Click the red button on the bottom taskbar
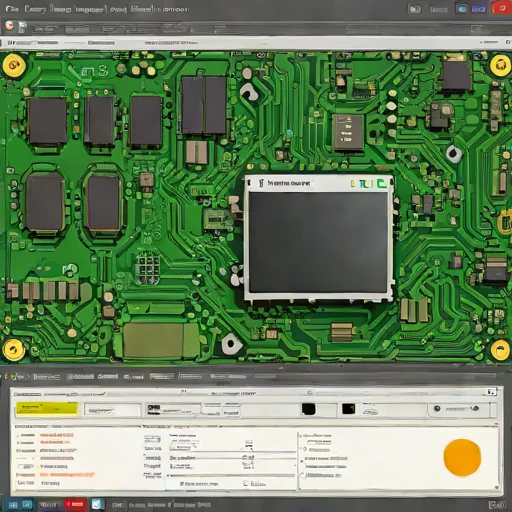The image size is (512, 512). [75, 504]
